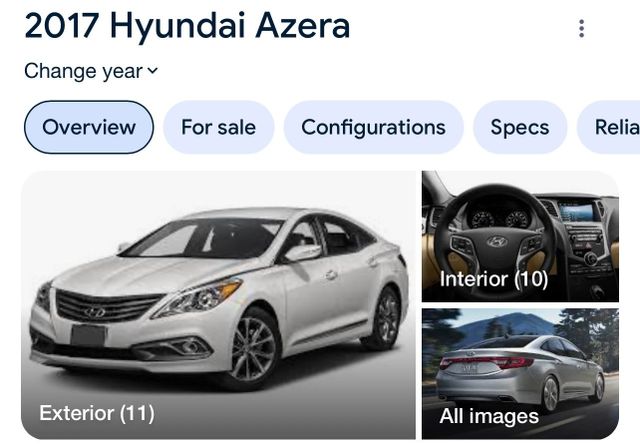Expand the Change year dropdown
The image size is (640, 447).
click(x=91, y=71)
